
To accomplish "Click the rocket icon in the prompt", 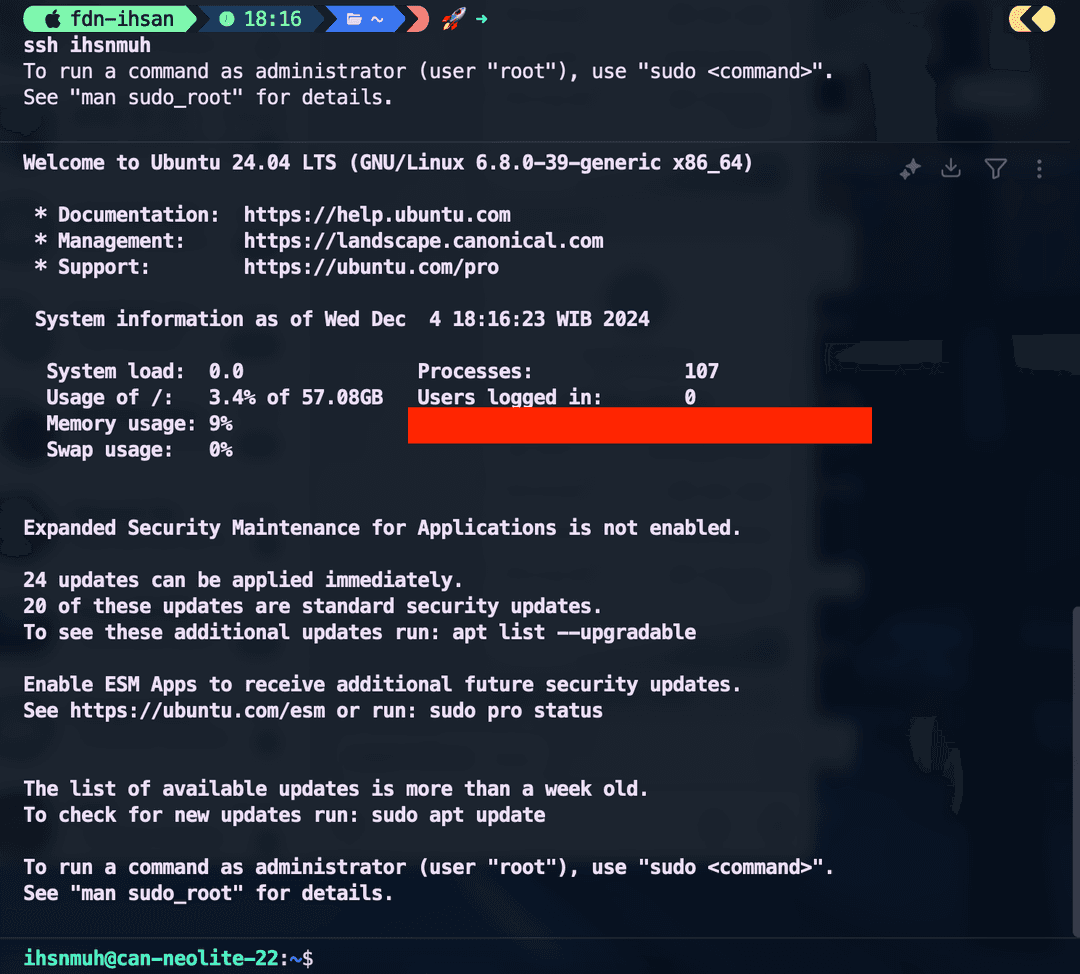I will 454,19.
